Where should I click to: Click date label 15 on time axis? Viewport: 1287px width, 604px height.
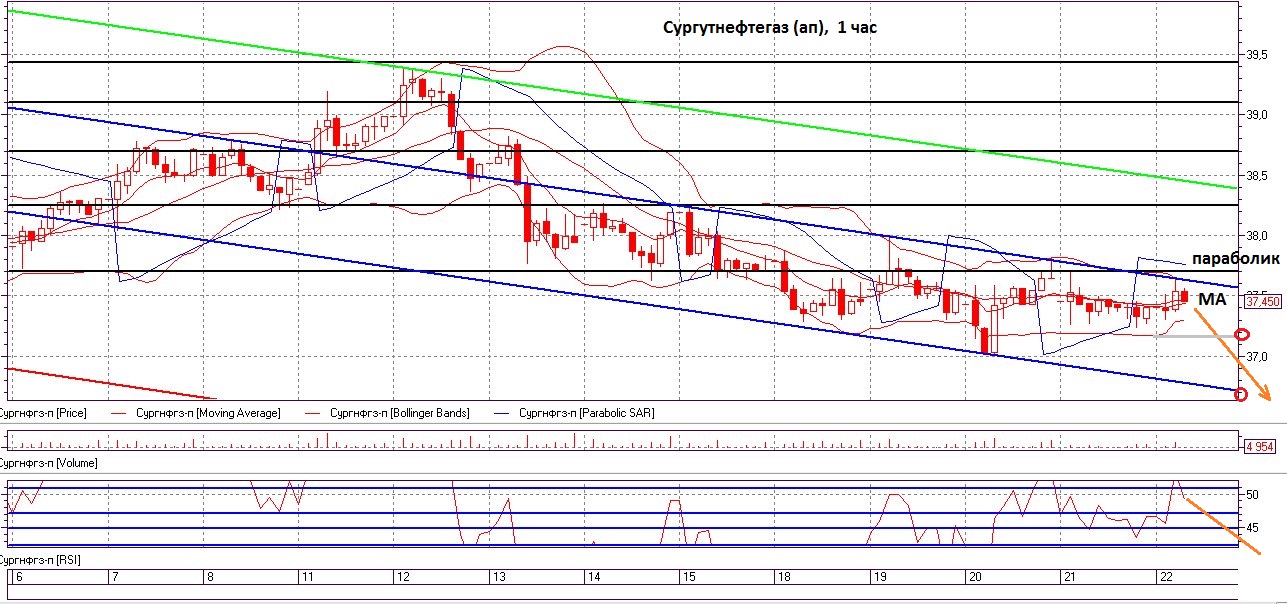pyautogui.click(x=688, y=577)
